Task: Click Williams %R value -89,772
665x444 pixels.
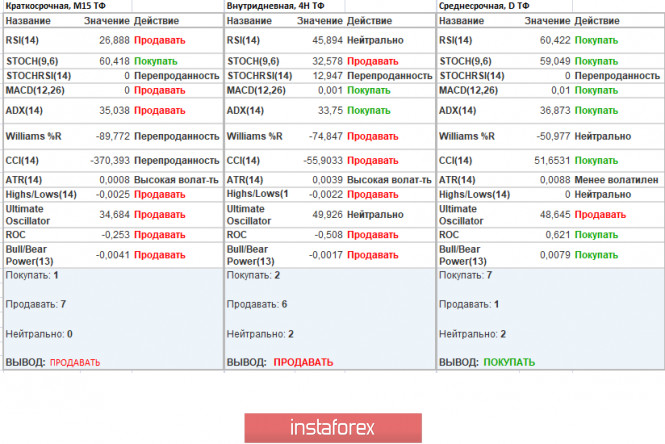Action: pyautogui.click(x=113, y=136)
